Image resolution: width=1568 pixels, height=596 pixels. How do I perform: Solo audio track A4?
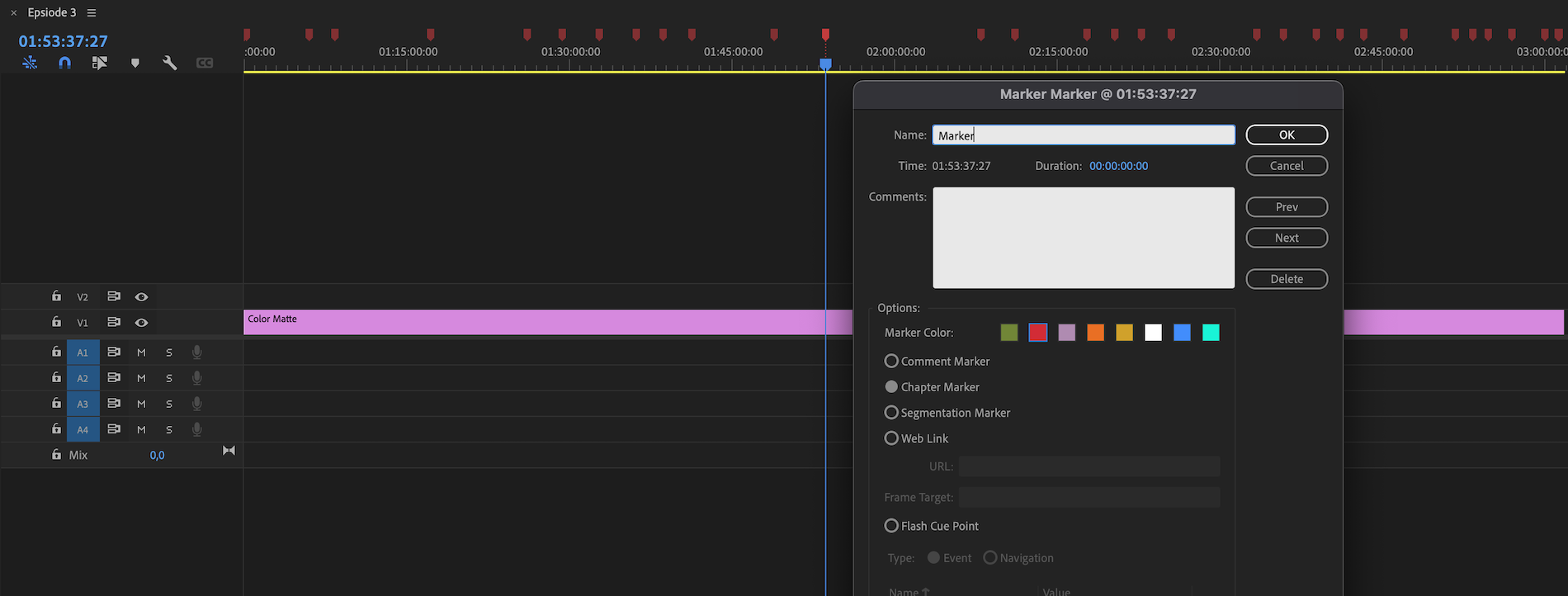[169, 429]
